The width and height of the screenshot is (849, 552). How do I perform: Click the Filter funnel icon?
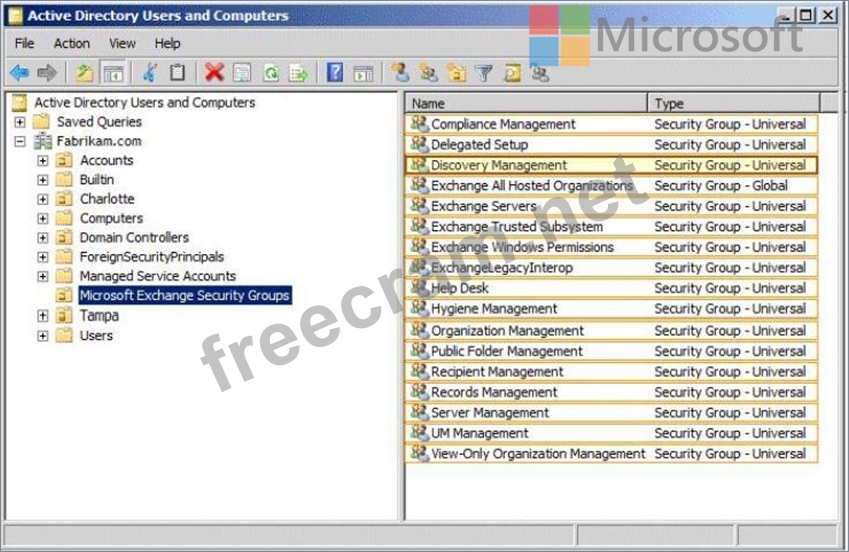484,73
